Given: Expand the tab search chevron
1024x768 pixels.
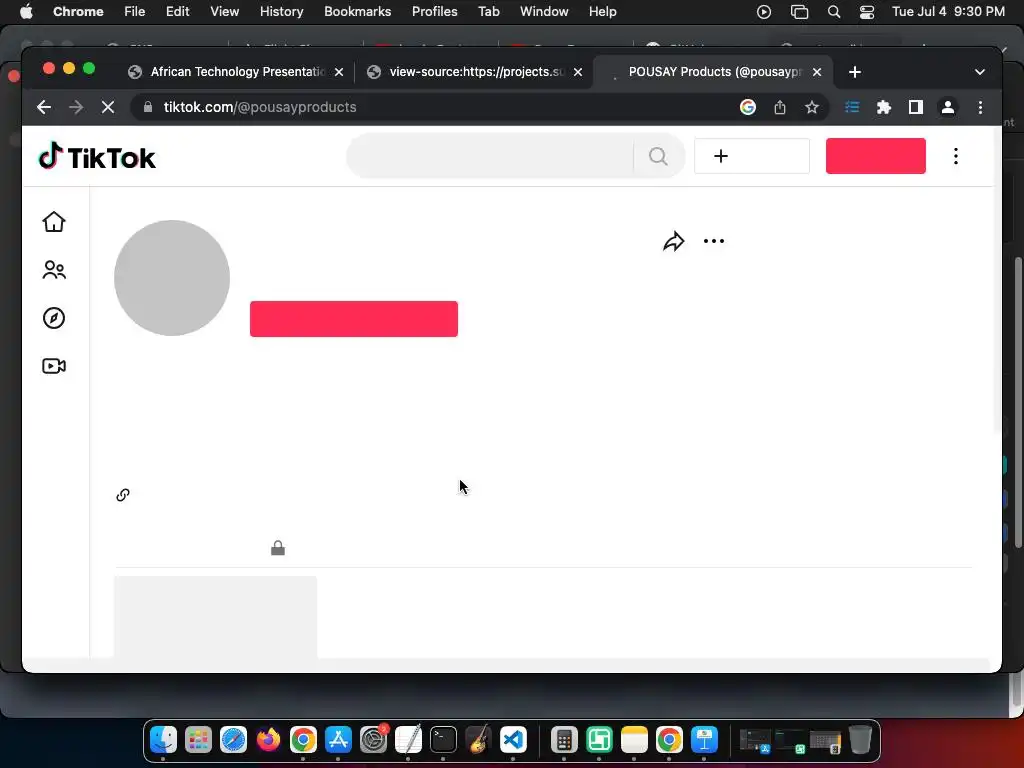Looking at the screenshot, I should click(980, 72).
